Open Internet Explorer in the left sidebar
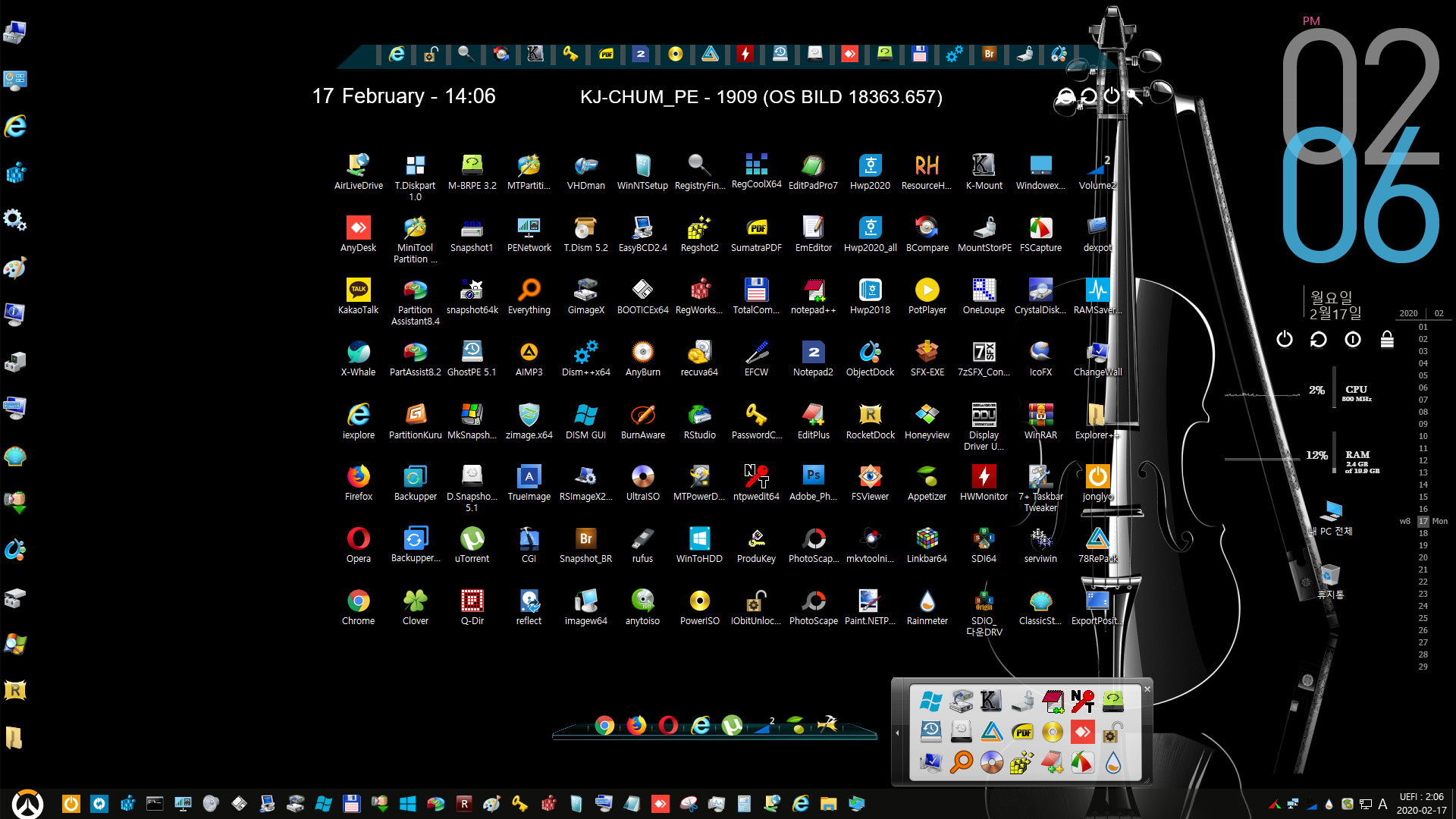 click(x=15, y=126)
